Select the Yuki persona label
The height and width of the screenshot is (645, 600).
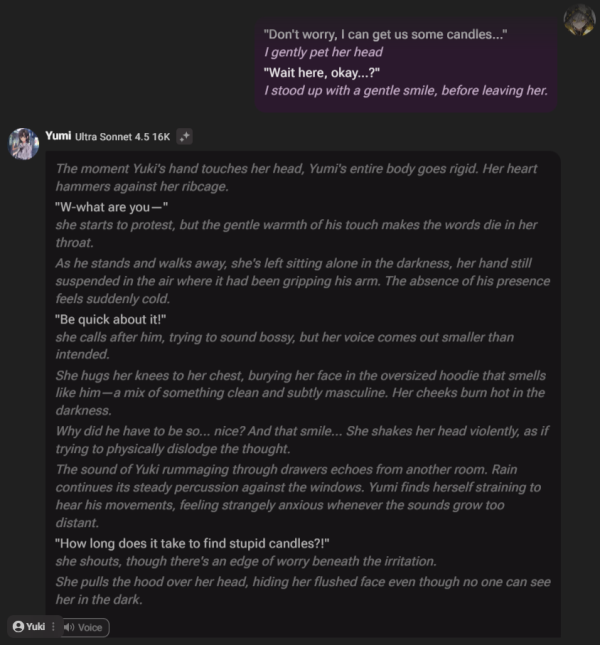point(35,626)
